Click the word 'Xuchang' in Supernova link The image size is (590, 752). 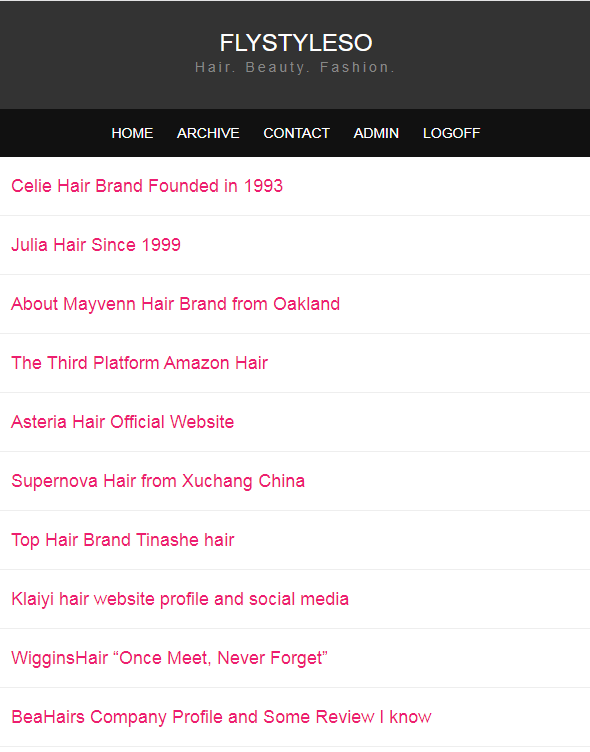point(217,482)
